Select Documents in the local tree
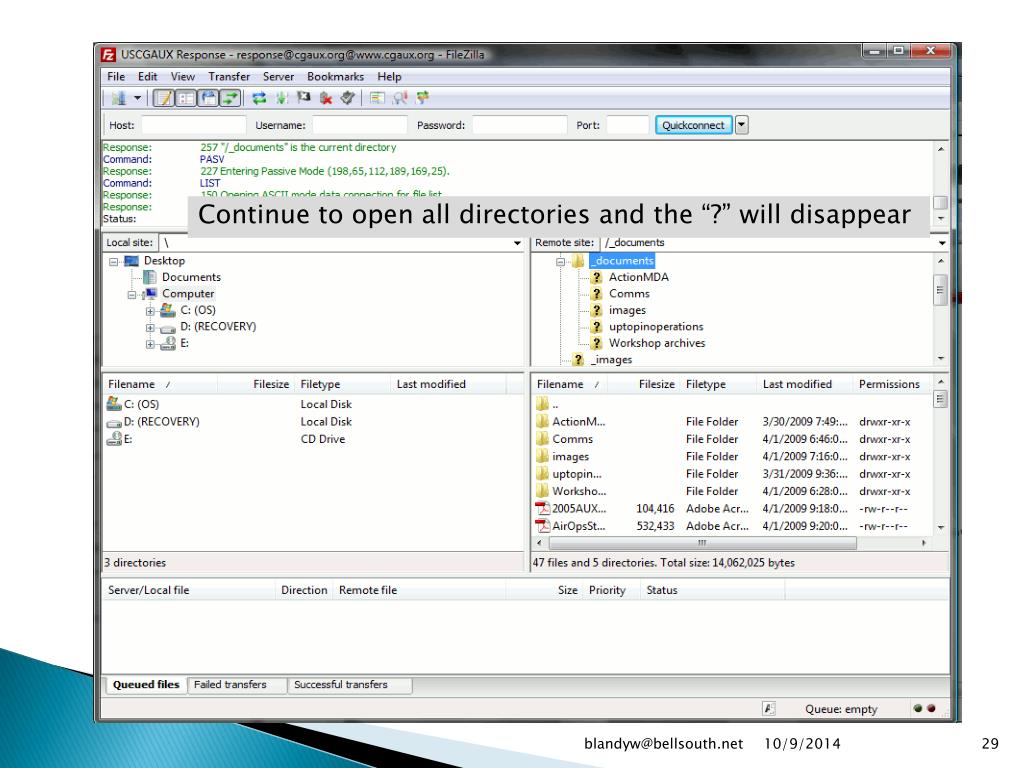Screen dimensions: 1024x768 pyautogui.click(x=191, y=278)
